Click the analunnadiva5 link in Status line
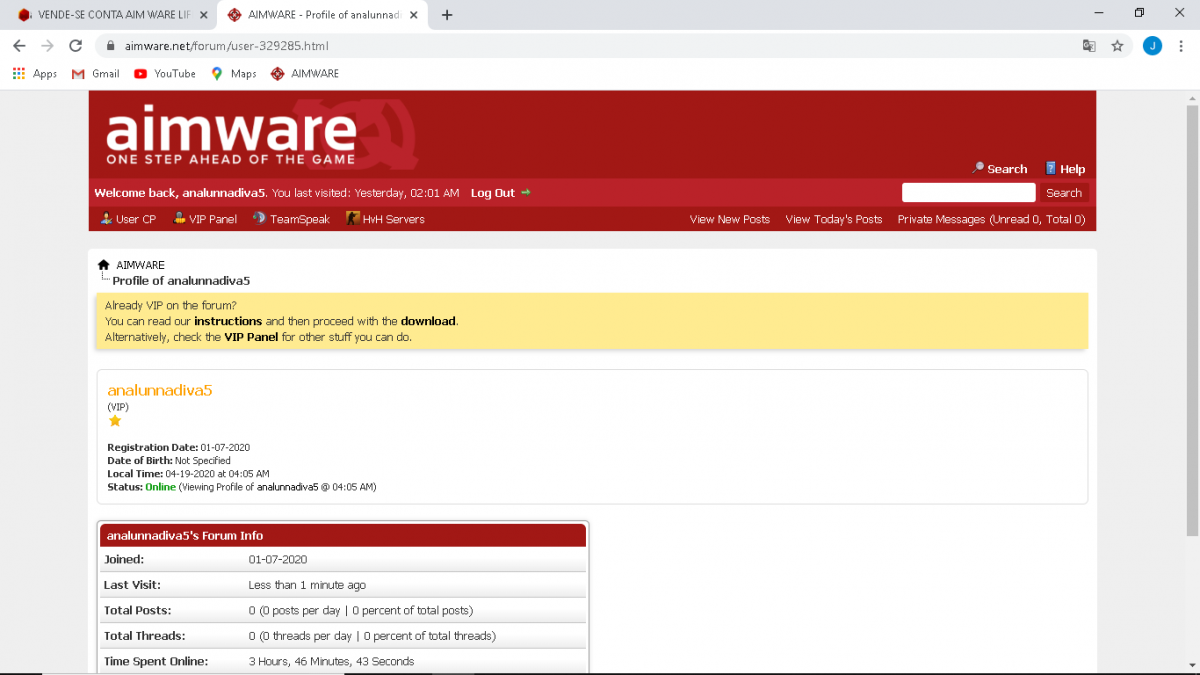Viewport: 1200px width, 675px height. pyautogui.click(x=287, y=487)
